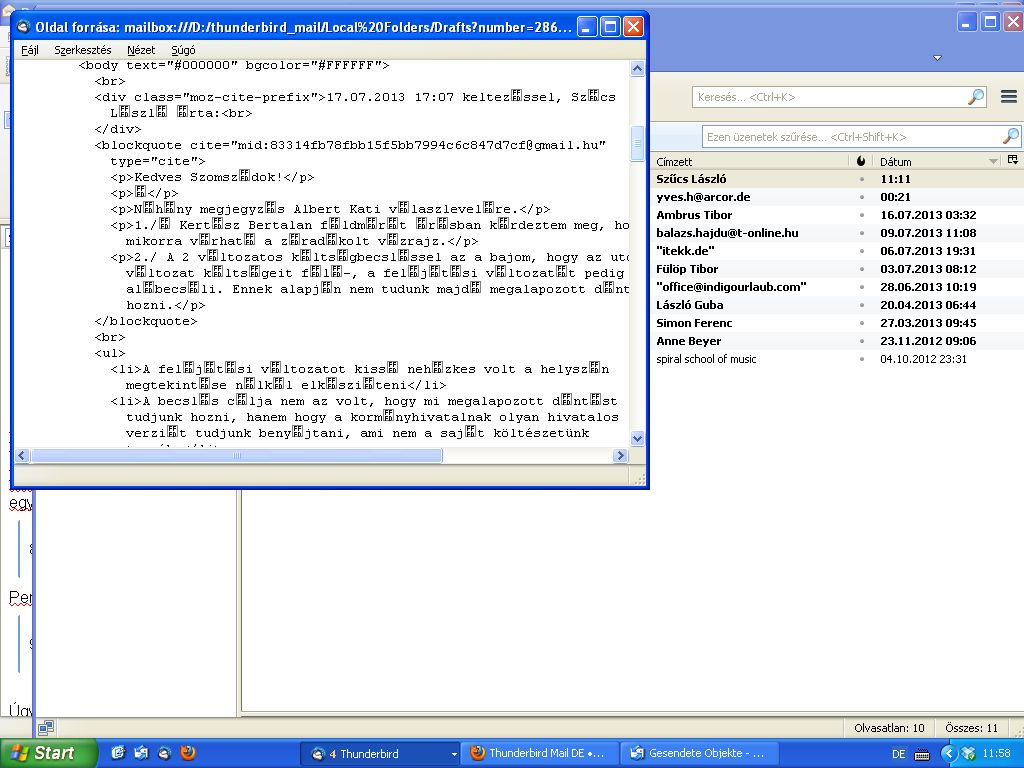Open the Szerkesztés menu
Screen dimensions: 1024x768
coord(83,49)
